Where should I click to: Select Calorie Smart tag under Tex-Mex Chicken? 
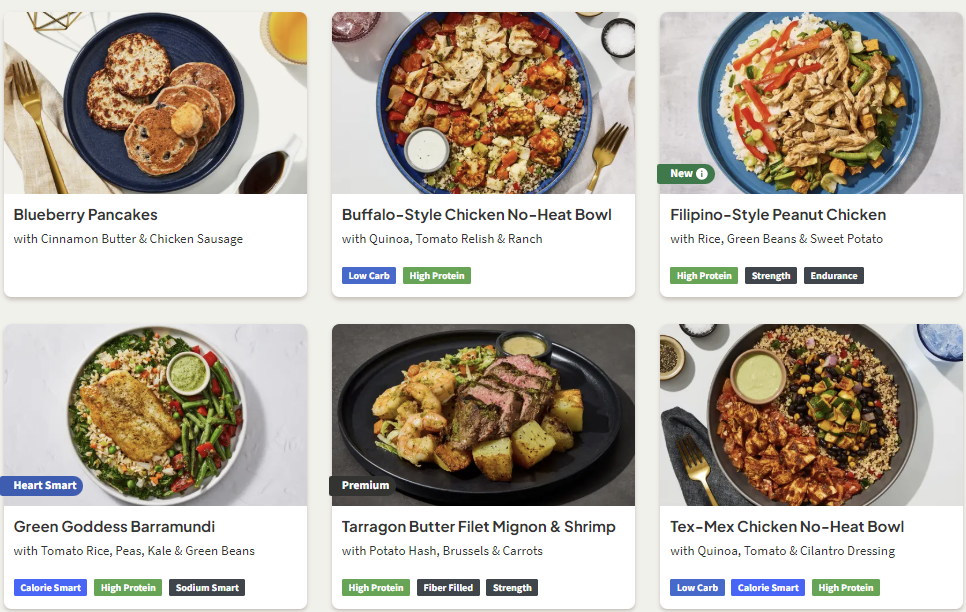768,587
